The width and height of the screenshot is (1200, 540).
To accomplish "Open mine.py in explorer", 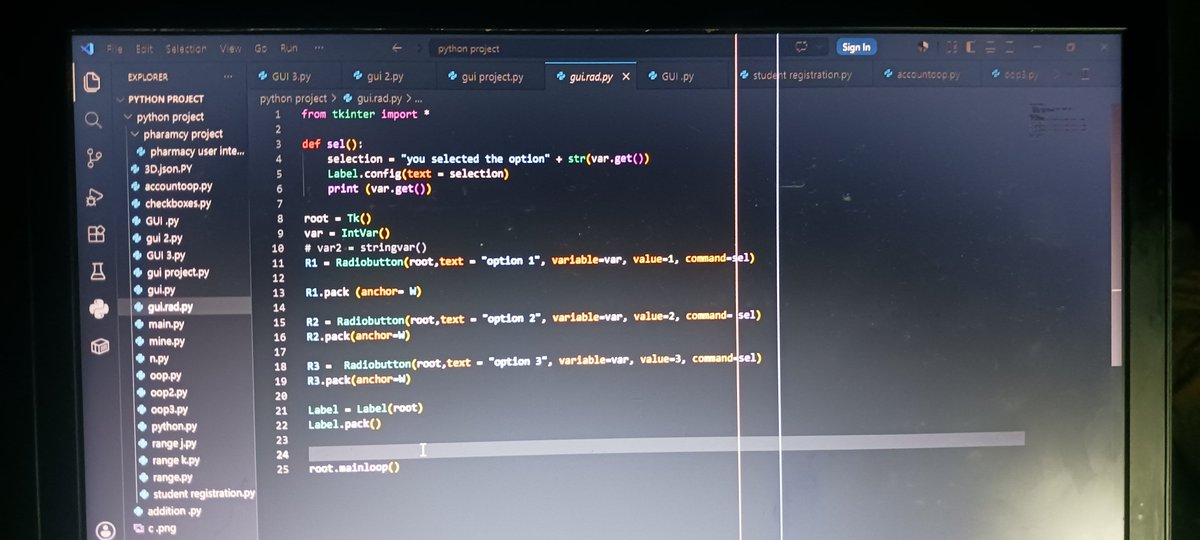I will pyautogui.click(x=167, y=341).
